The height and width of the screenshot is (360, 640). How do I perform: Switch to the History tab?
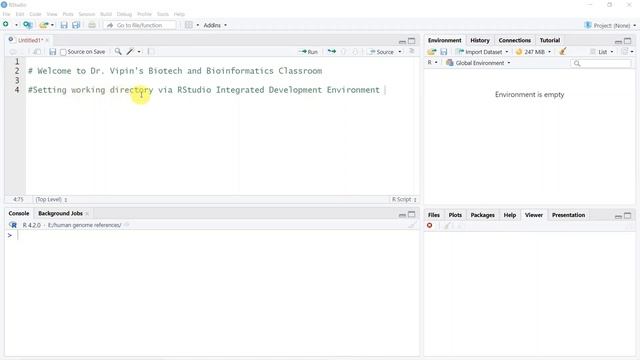[480, 40]
